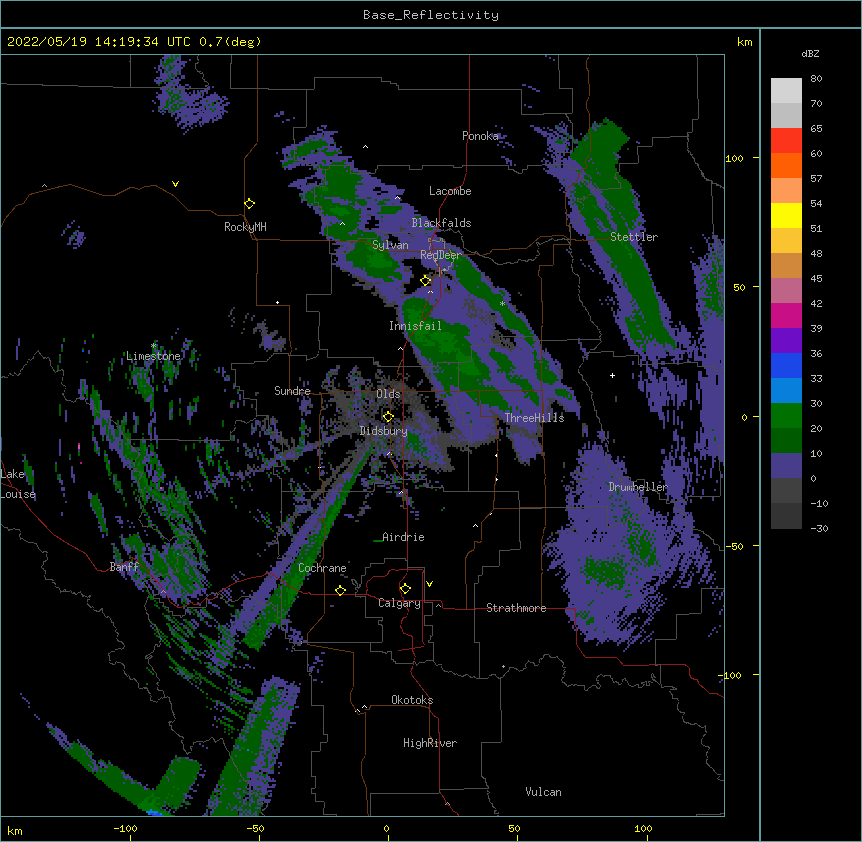Click the 100 tick label on right axis
862x842 pixels.
[734, 158]
